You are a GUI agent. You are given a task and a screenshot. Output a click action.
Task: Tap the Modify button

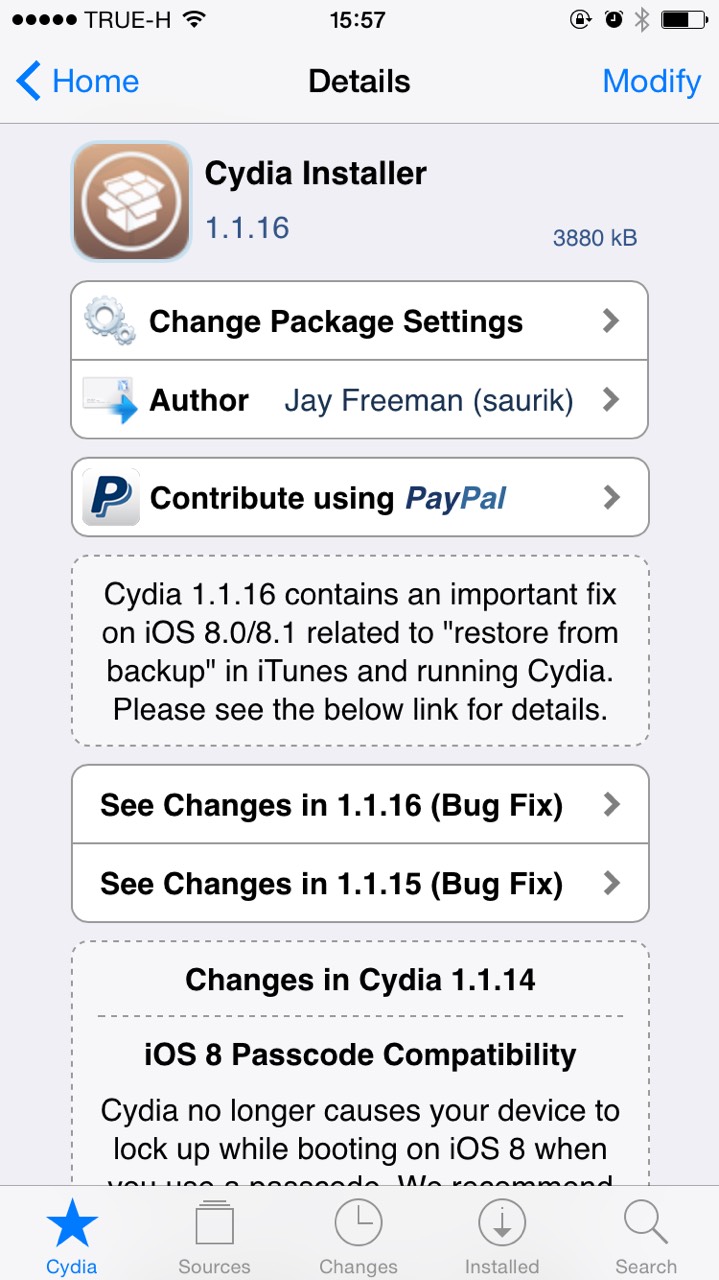pos(651,81)
